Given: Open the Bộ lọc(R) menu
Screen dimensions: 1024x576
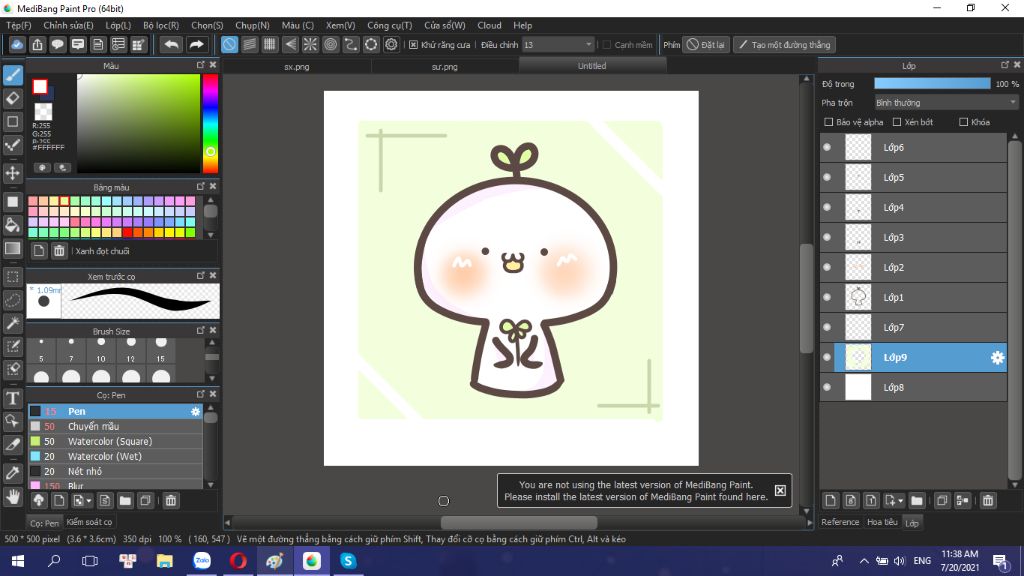Looking at the screenshot, I should click(161, 25).
